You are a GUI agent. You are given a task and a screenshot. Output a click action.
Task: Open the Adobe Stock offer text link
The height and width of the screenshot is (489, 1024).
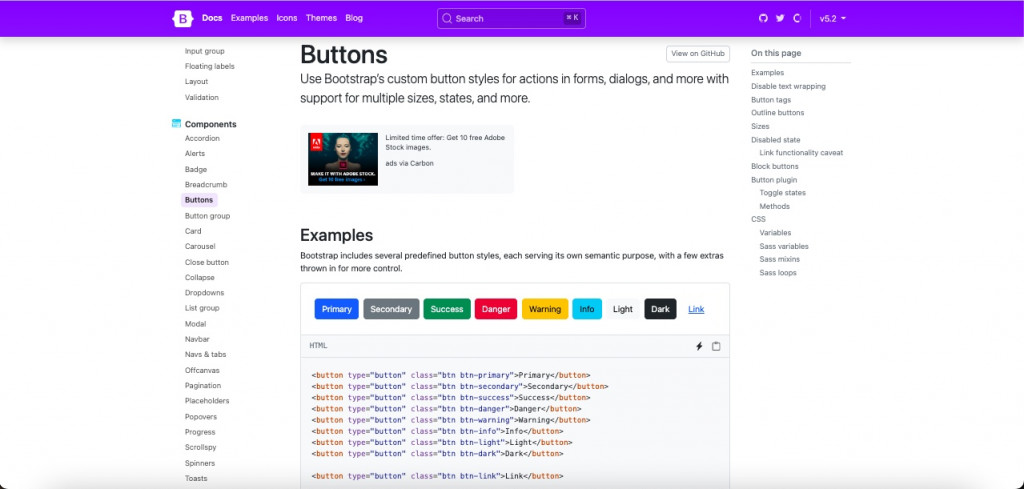445,142
